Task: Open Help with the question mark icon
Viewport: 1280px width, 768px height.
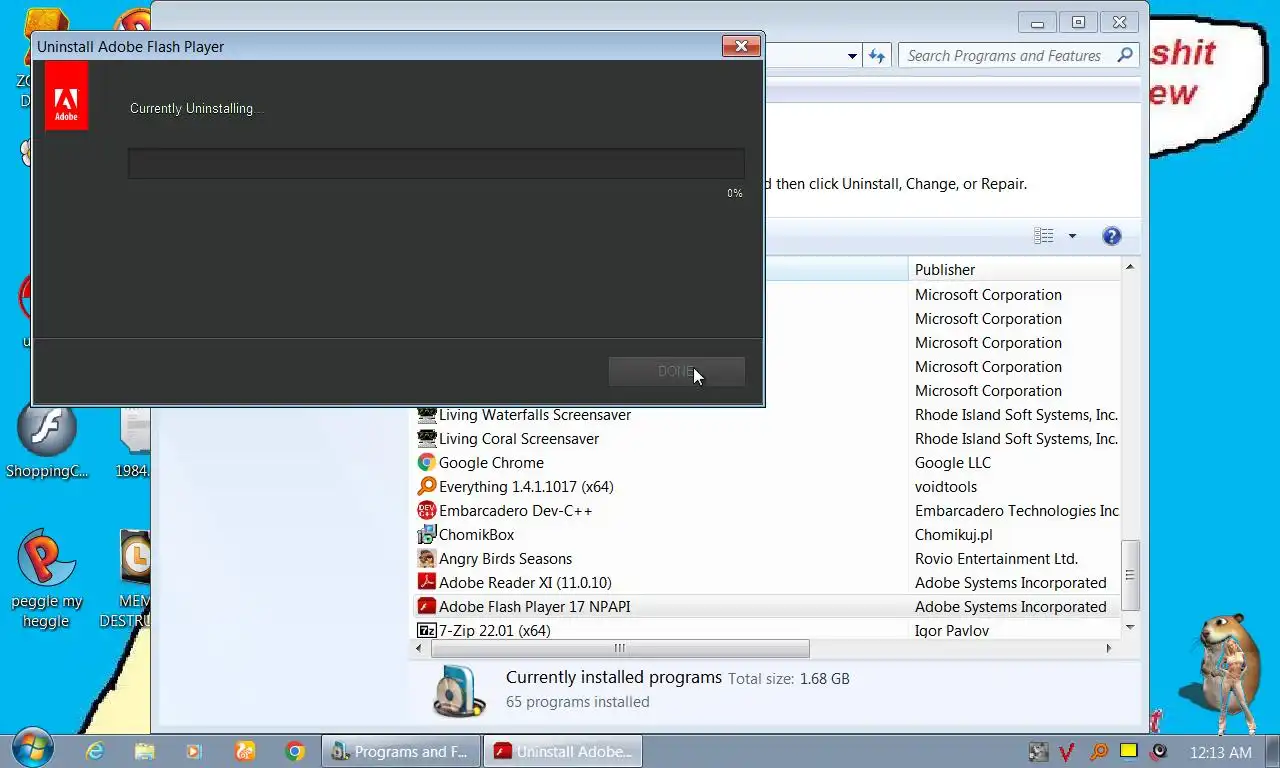Action: 1111,236
